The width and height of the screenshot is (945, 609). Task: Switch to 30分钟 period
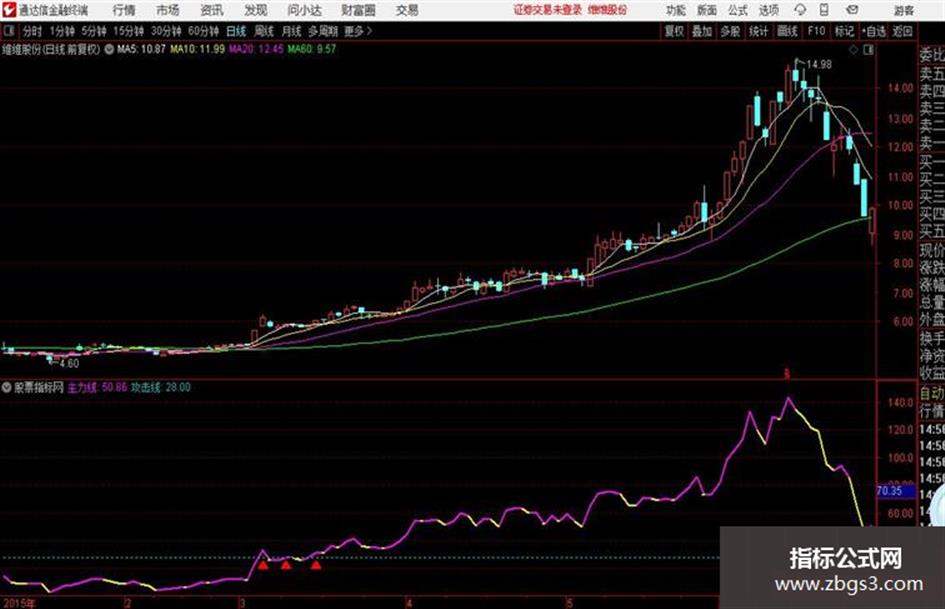point(166,31)
